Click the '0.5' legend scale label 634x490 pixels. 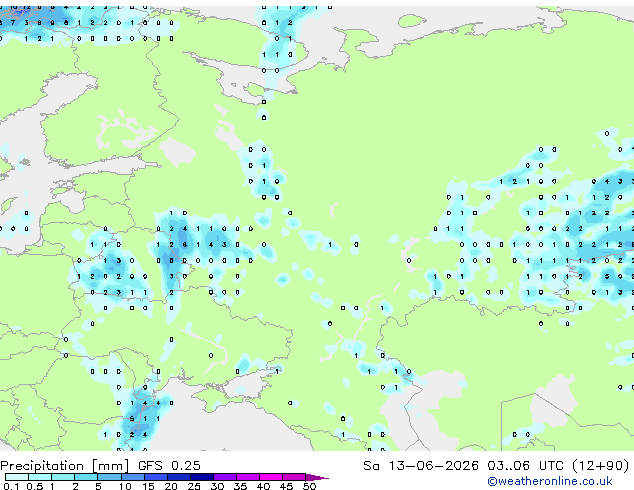35,486
